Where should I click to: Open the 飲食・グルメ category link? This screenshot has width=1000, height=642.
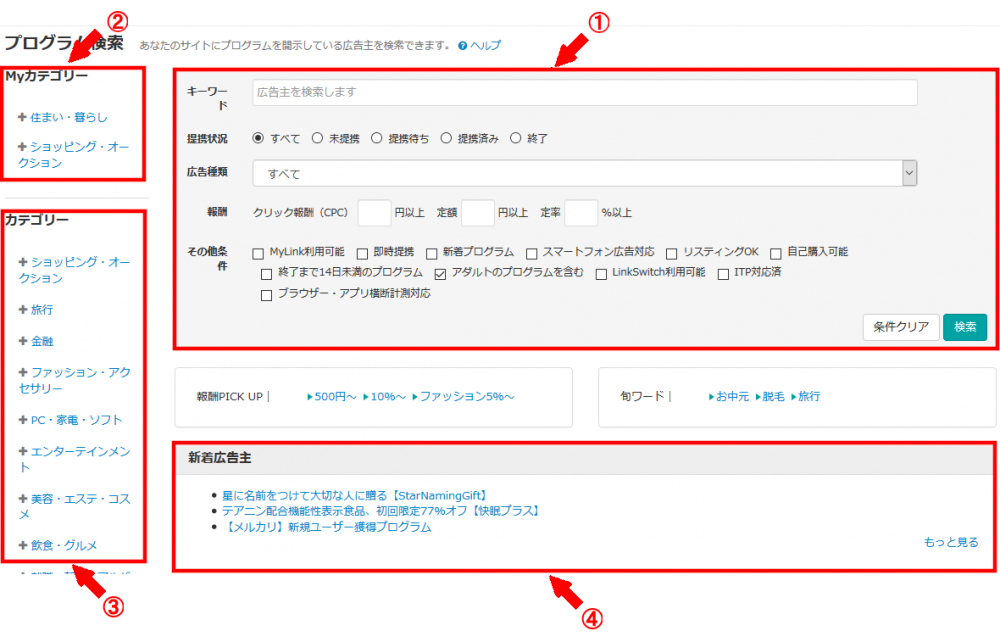coord(64,546)
